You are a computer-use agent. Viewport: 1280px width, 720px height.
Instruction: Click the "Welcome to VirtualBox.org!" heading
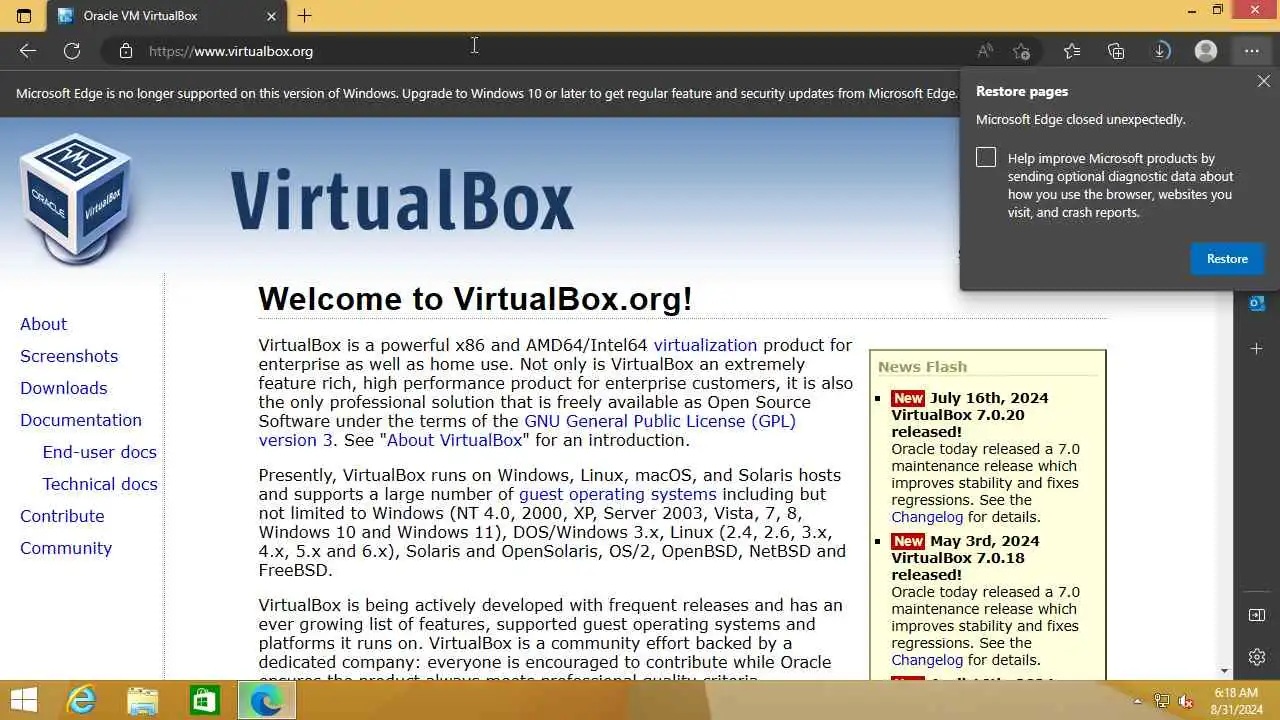click(x=475, y=298)
